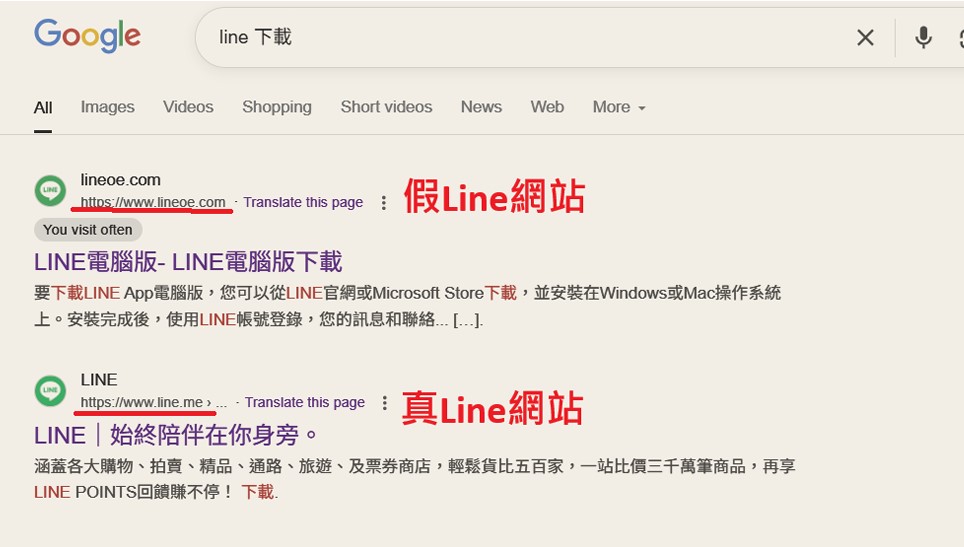This screenshot has width=964, height=547.
Task: Open the Shopping tab
Action: (277, 107)
